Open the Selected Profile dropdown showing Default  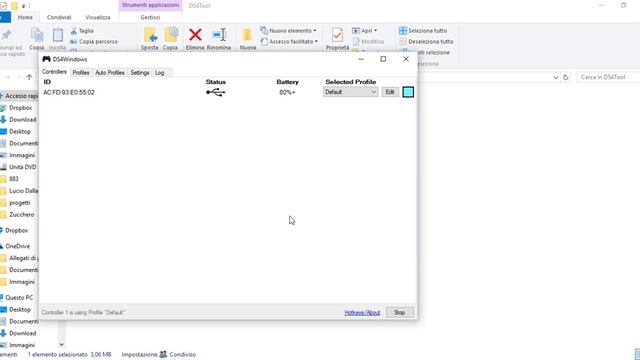click(x=351, y=92)
